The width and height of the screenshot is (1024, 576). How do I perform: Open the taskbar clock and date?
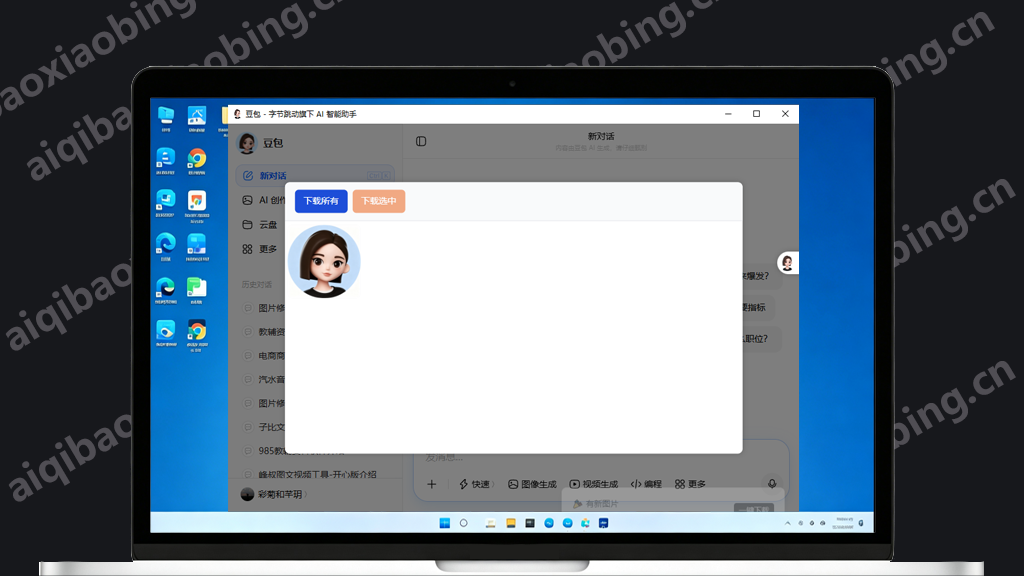point(843,523)
